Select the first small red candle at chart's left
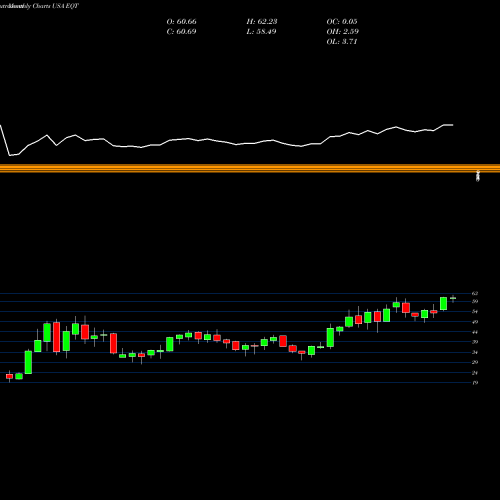This screenshot has width=500, height=500. 9,376
